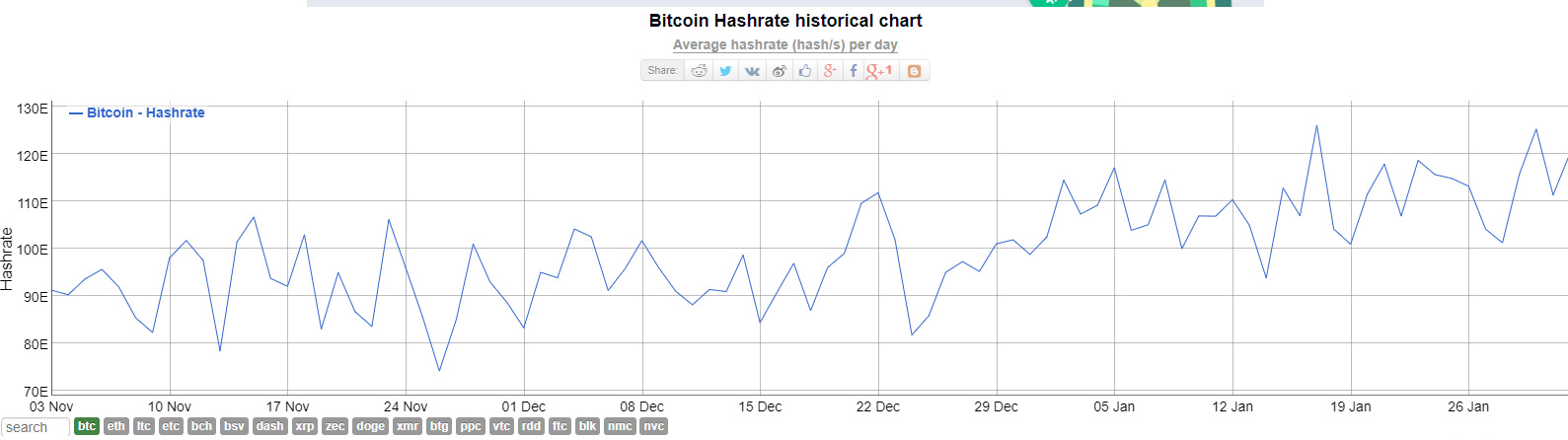Click the 10 Nov date label
Viewport: 1568px width, 440px height.
170,406
